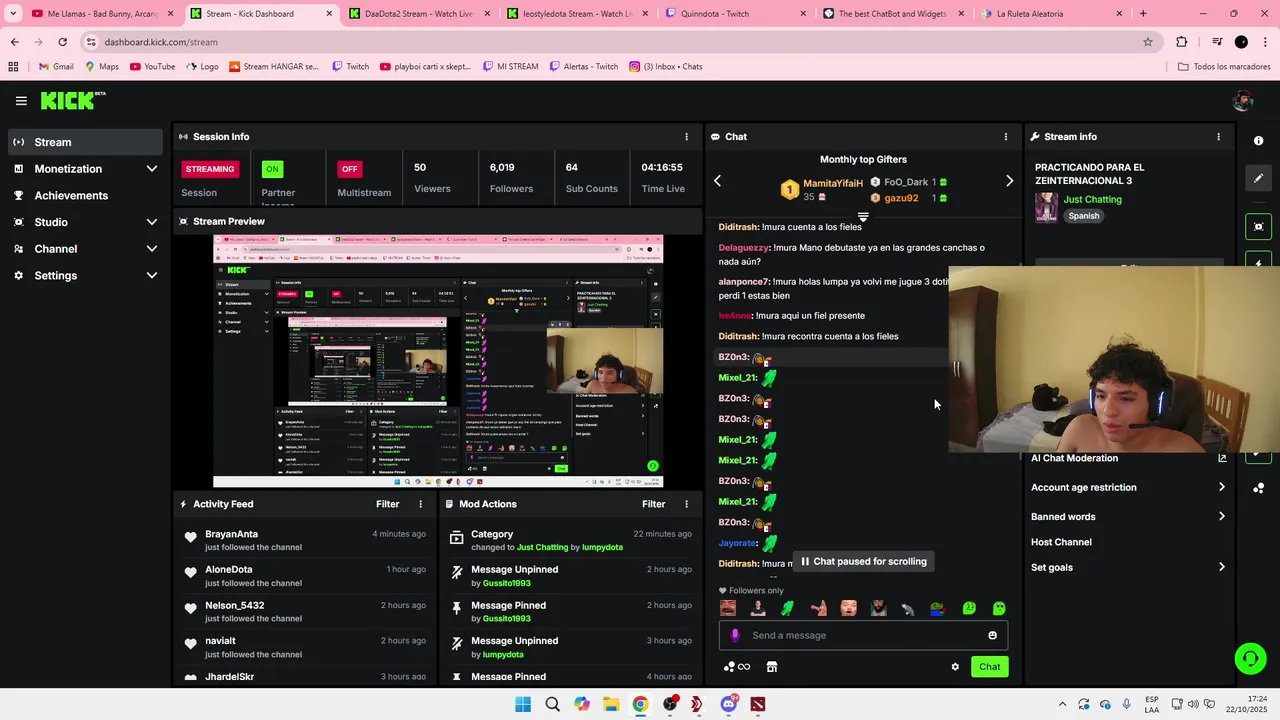Open Windows taskbar search
The width and height of the screenshot is (1280, 720).
552,704
